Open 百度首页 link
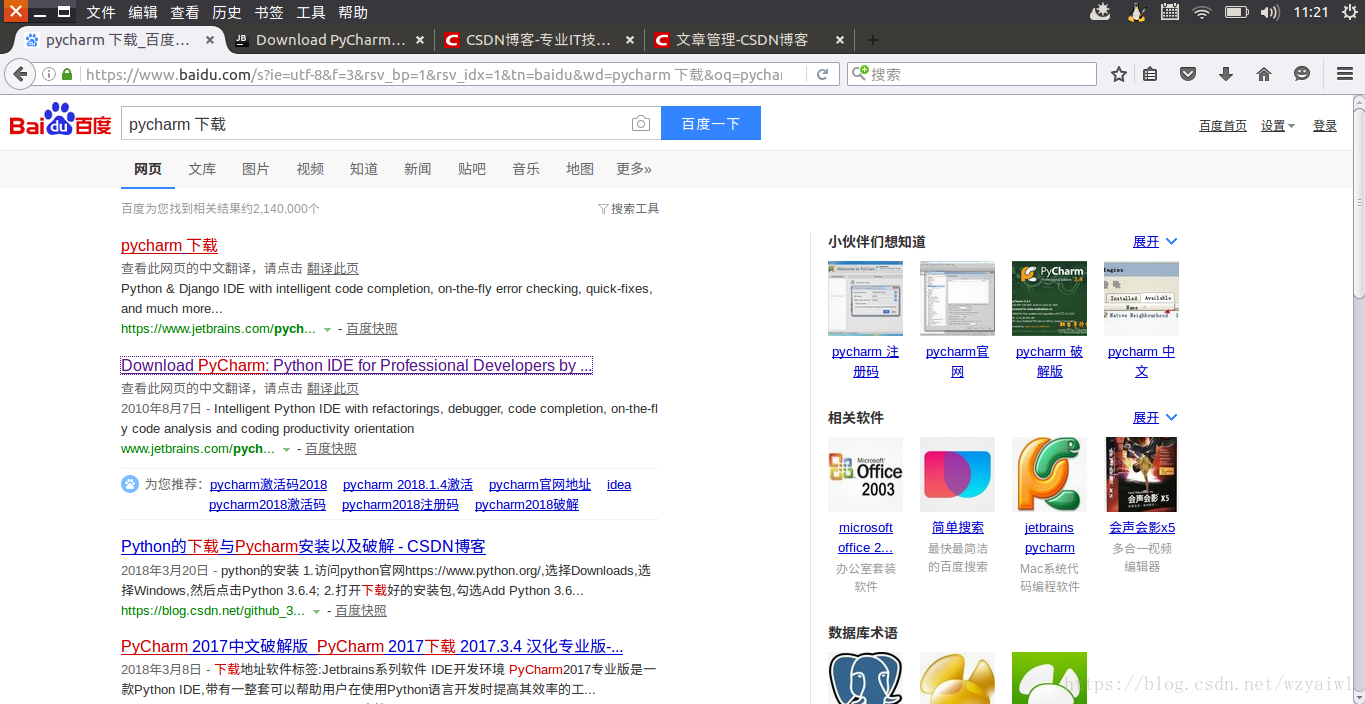Viewport: 1365px width, 704px height. tap(1223, 126)
